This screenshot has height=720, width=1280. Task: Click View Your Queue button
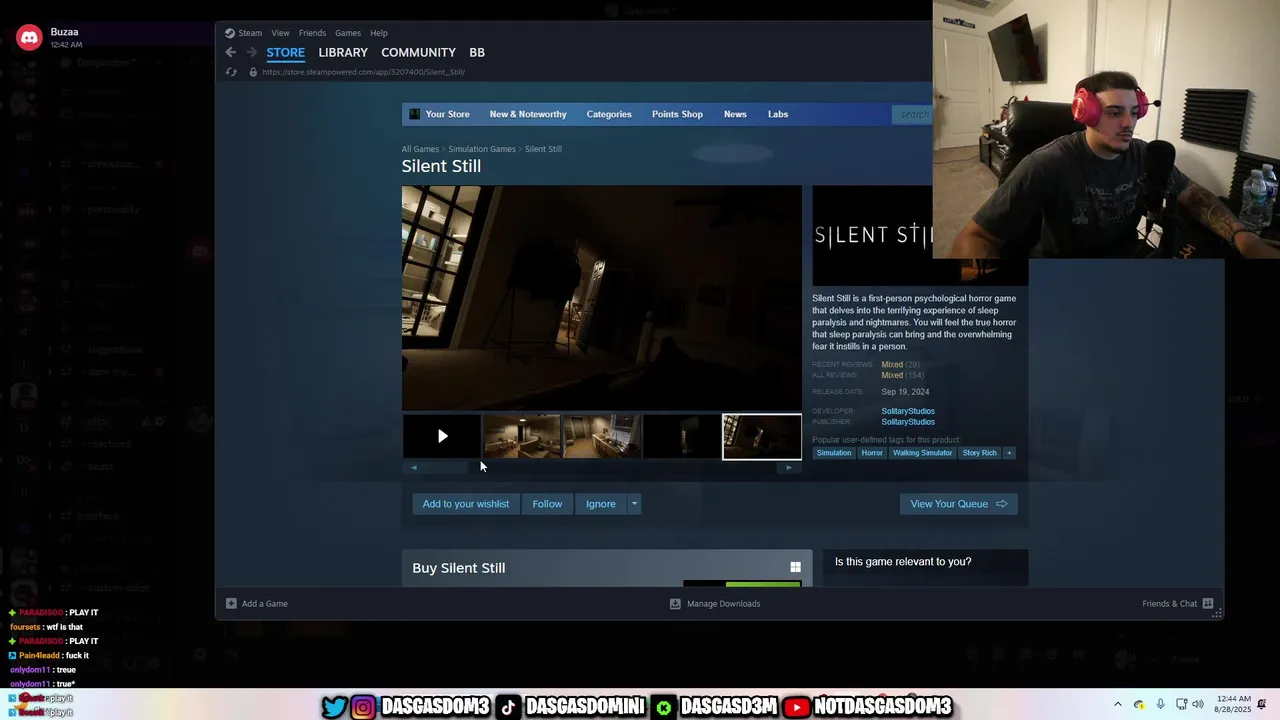coord(958,504)
